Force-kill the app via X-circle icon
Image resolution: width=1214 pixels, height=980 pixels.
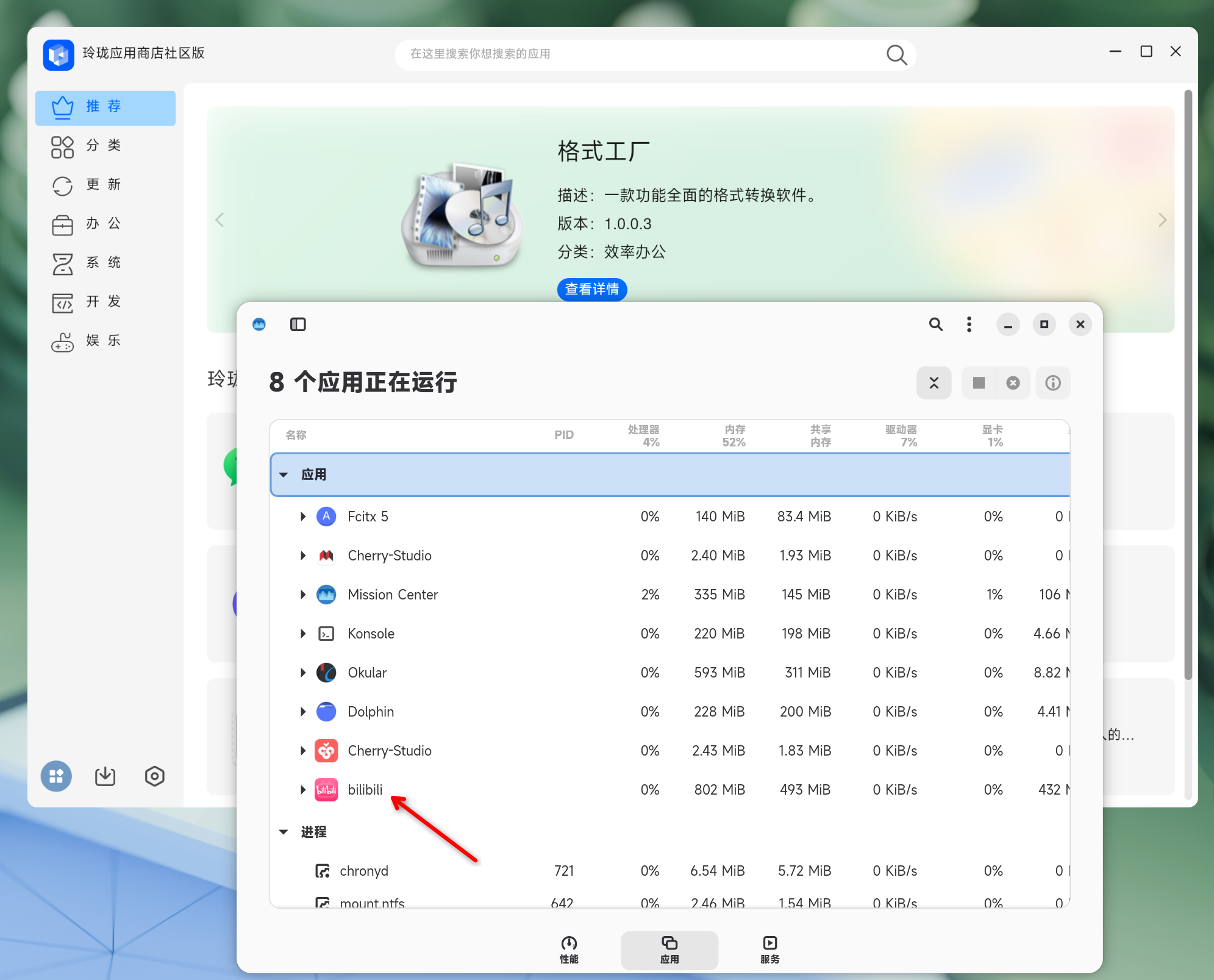point(1013,383)
